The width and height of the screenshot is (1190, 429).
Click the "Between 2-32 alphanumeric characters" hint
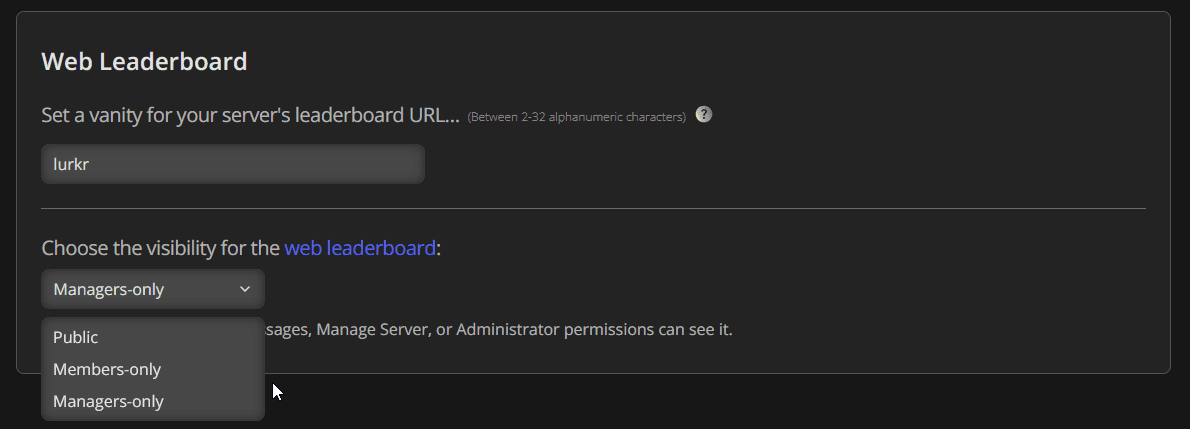[576, 117]
